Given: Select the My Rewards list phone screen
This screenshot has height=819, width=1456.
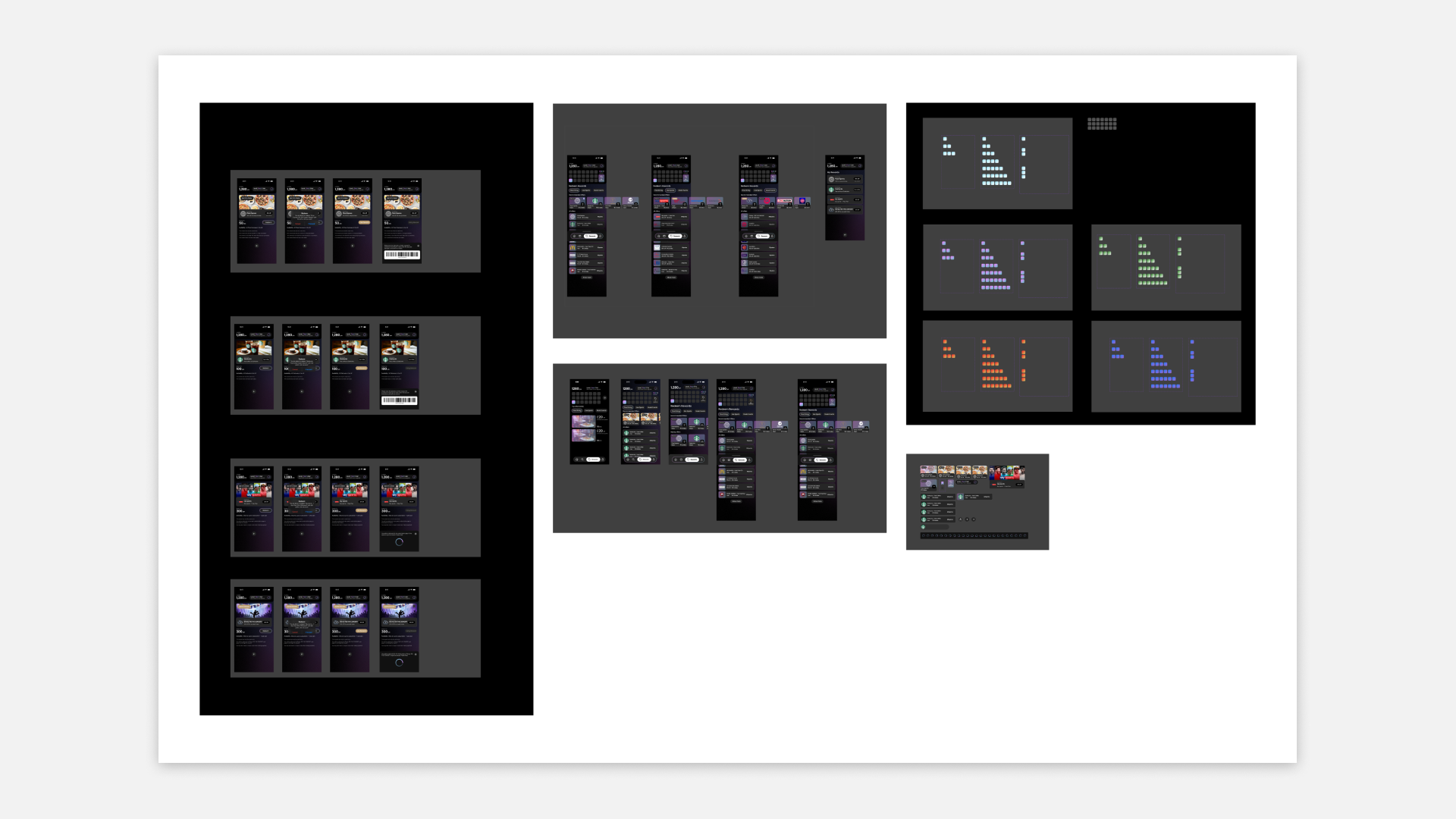Looking at the screenshot, I should [844, 198].
